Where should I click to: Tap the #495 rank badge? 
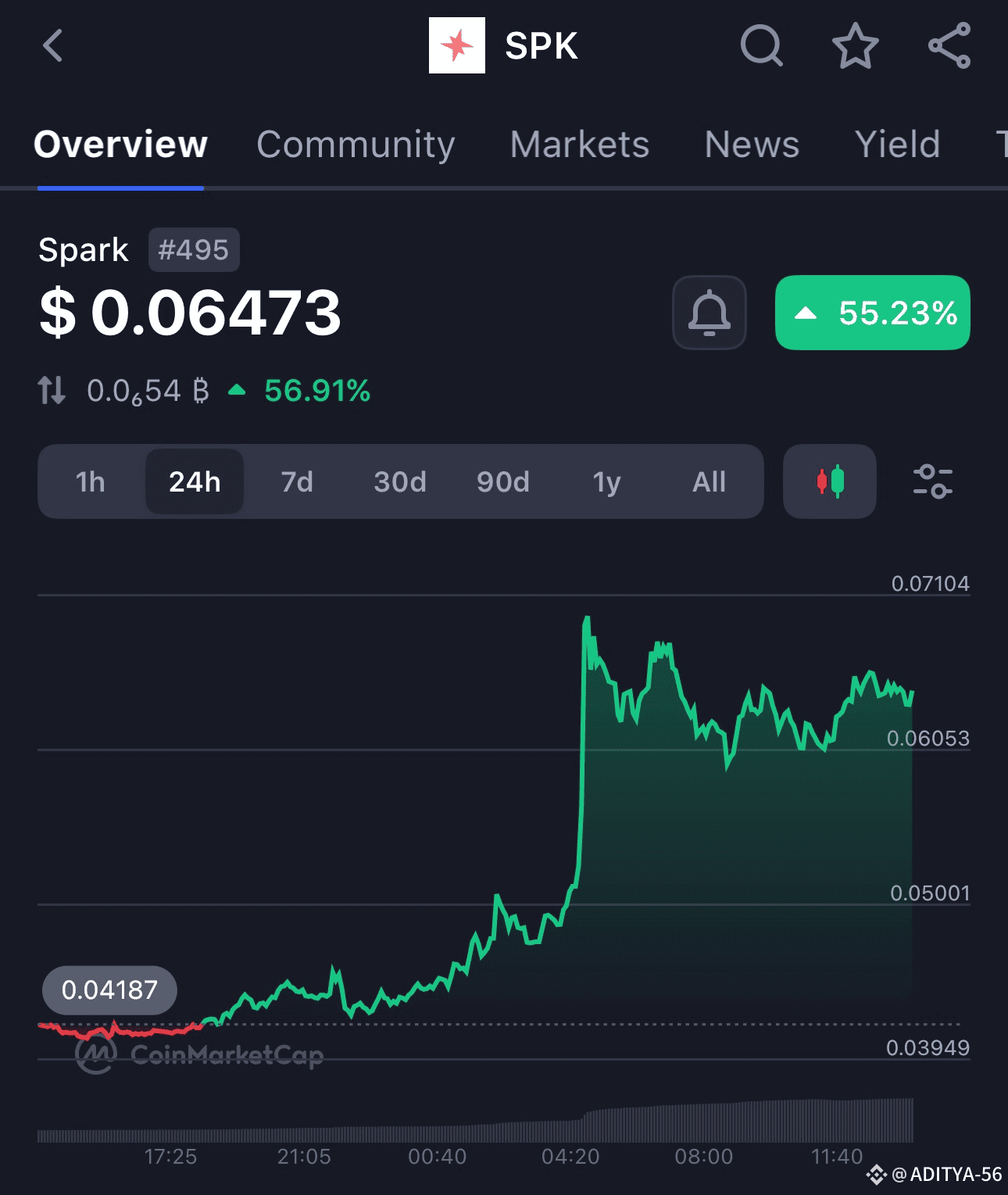click(194, 250)
